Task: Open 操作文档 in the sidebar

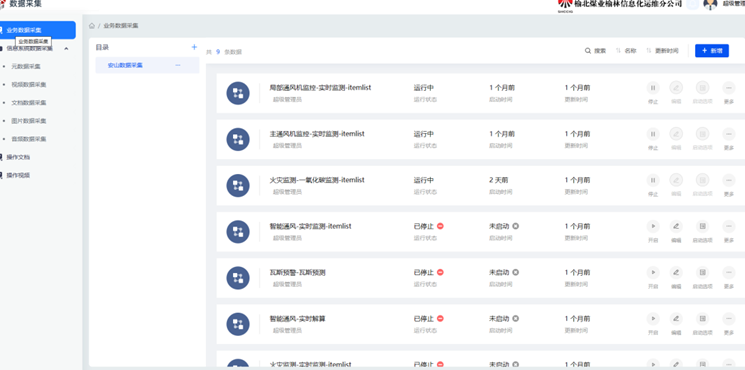Action: (18, 157)
